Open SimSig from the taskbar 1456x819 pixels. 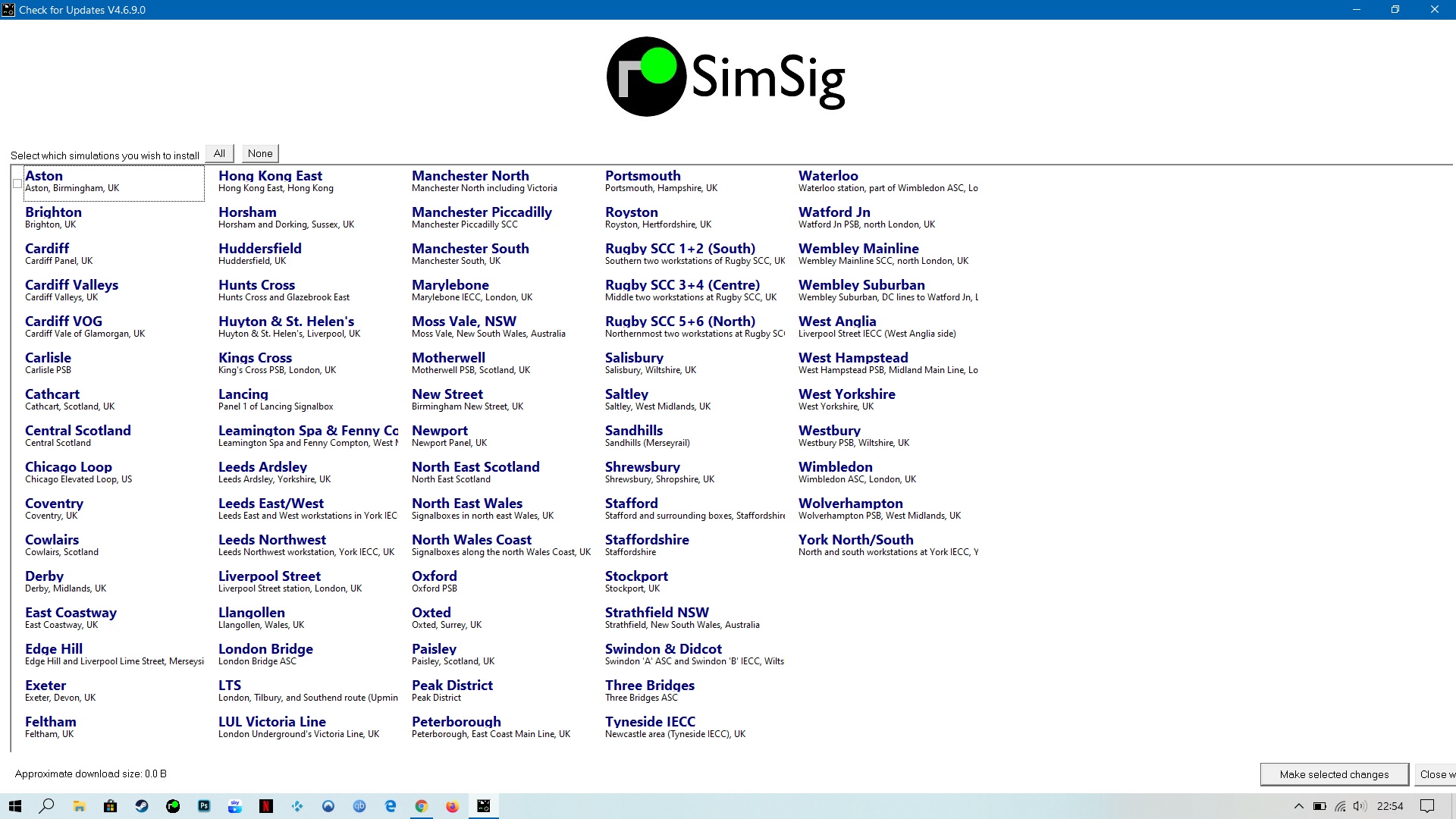pyautogui.click(x=174, y=806)
